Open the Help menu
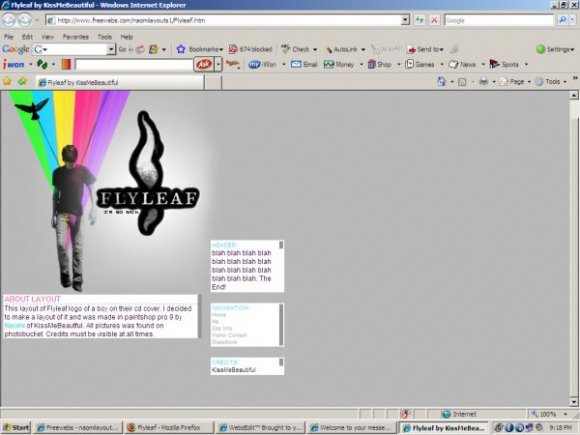 [x=127, y=37]
